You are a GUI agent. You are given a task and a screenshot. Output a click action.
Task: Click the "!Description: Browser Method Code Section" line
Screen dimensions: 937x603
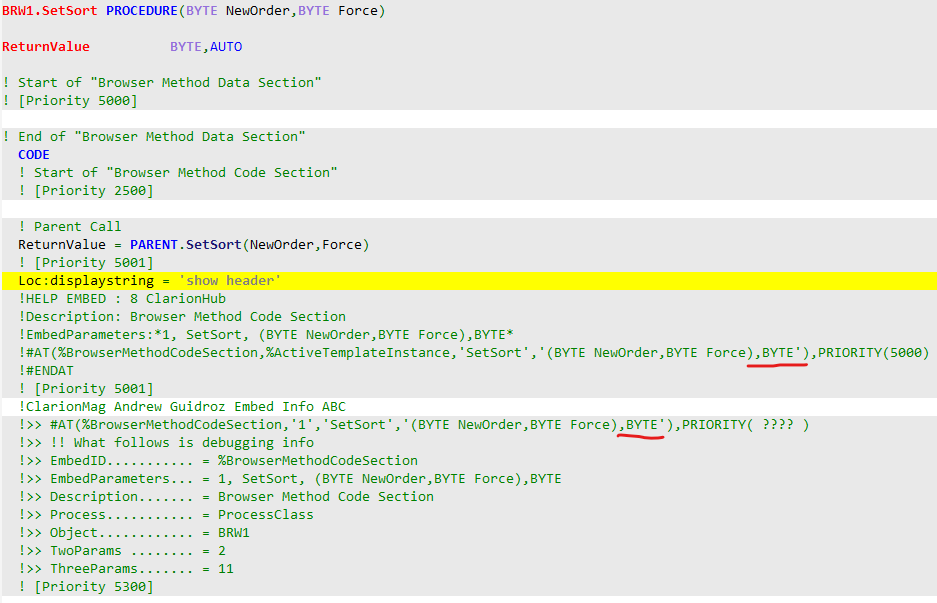tap(181, 317)
